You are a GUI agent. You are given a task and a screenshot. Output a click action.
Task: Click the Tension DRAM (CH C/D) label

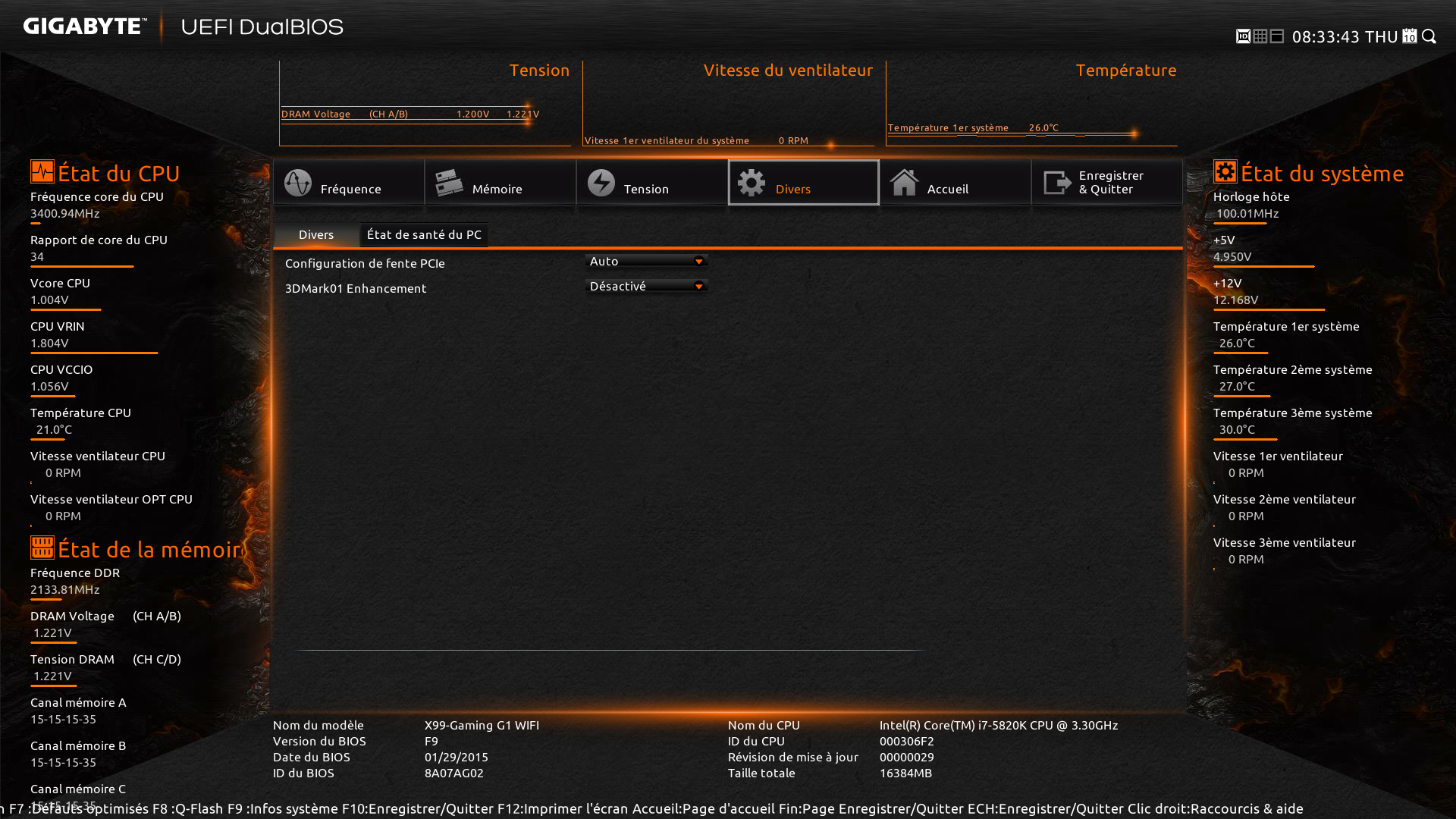click(105, 659)
